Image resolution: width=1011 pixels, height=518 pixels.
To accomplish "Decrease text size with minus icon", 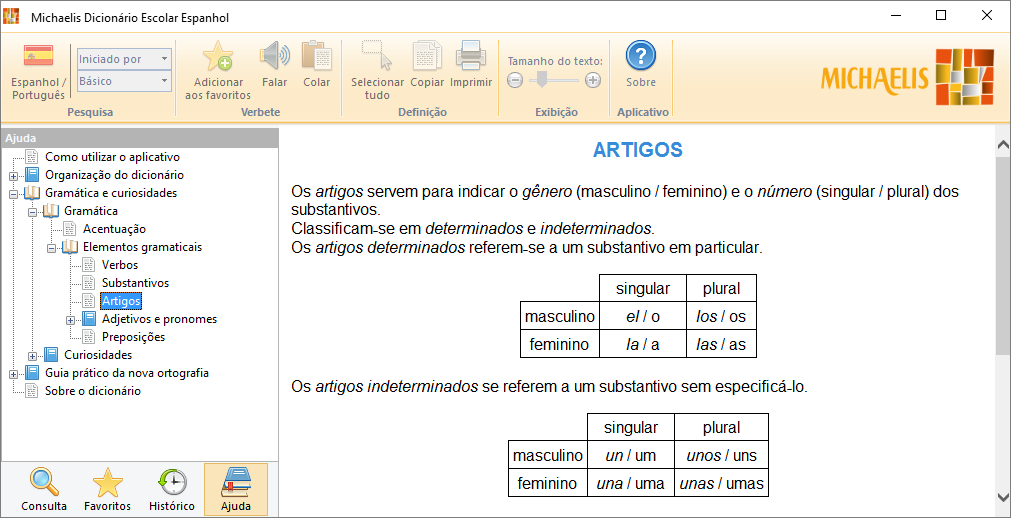I will pos(515,81).
